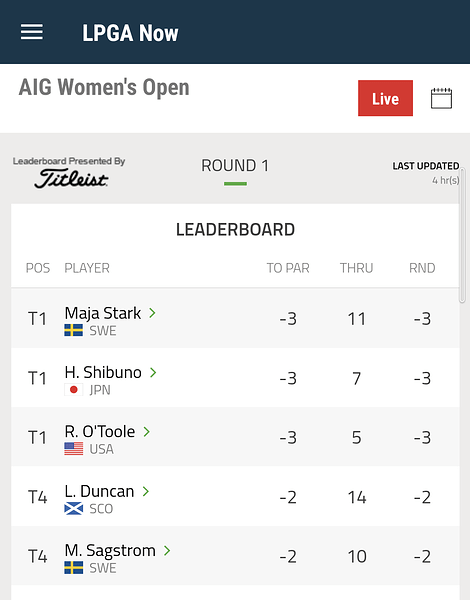Click Scotland flag under L. Duncan
Screen dimensions: 470x600
click(x=73, y=509)
